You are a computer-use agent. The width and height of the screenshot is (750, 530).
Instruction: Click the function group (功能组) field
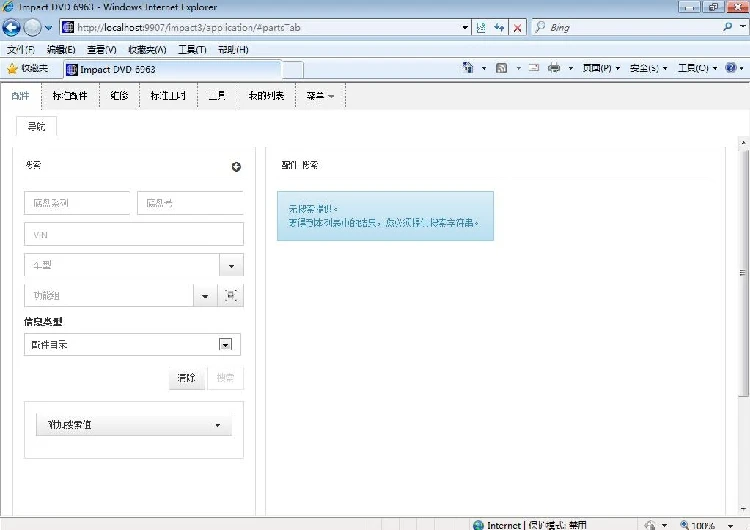[x=109, y=296]
